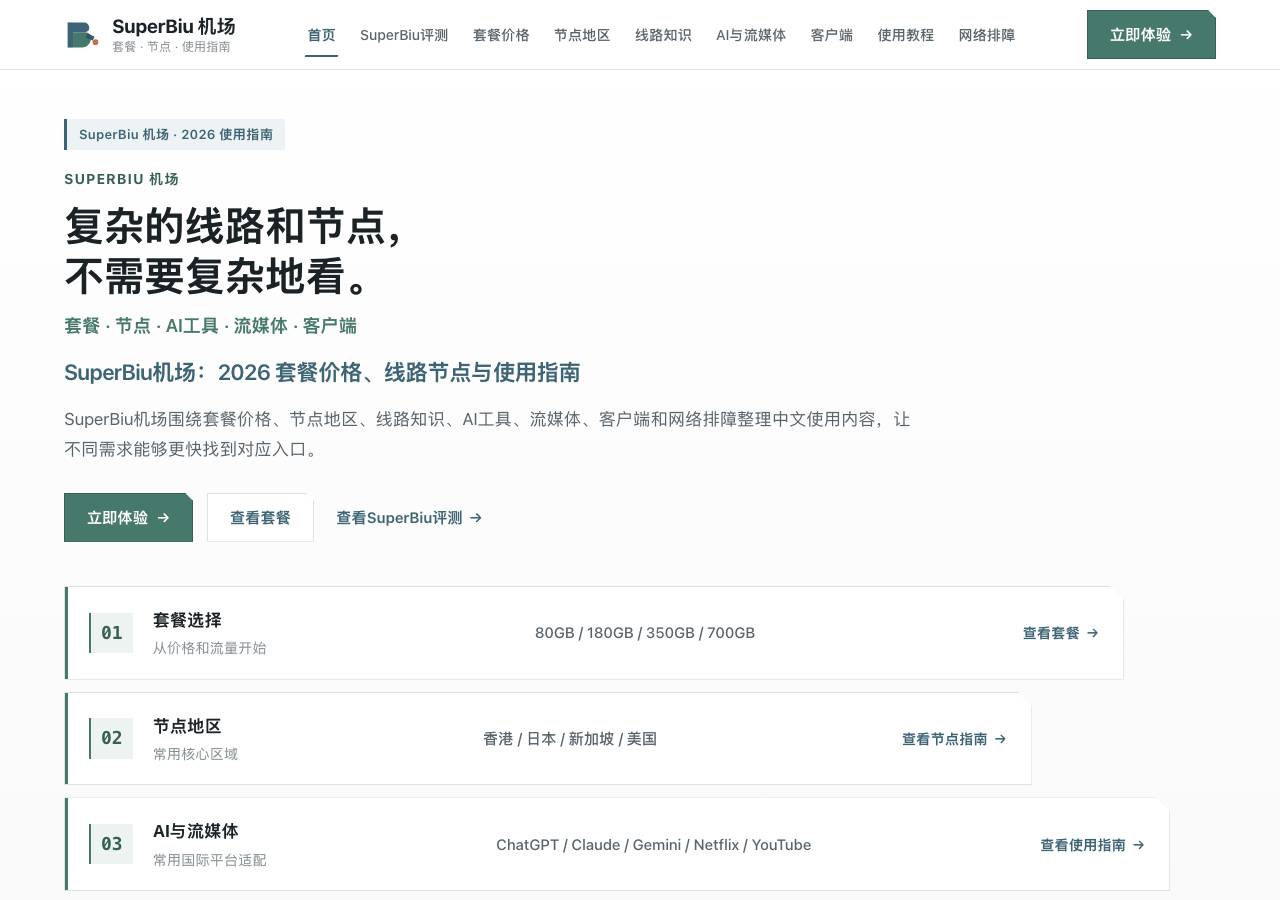Open the 查看节点指南 link
The image size is (1280, 900).
(x=954, y=739)
